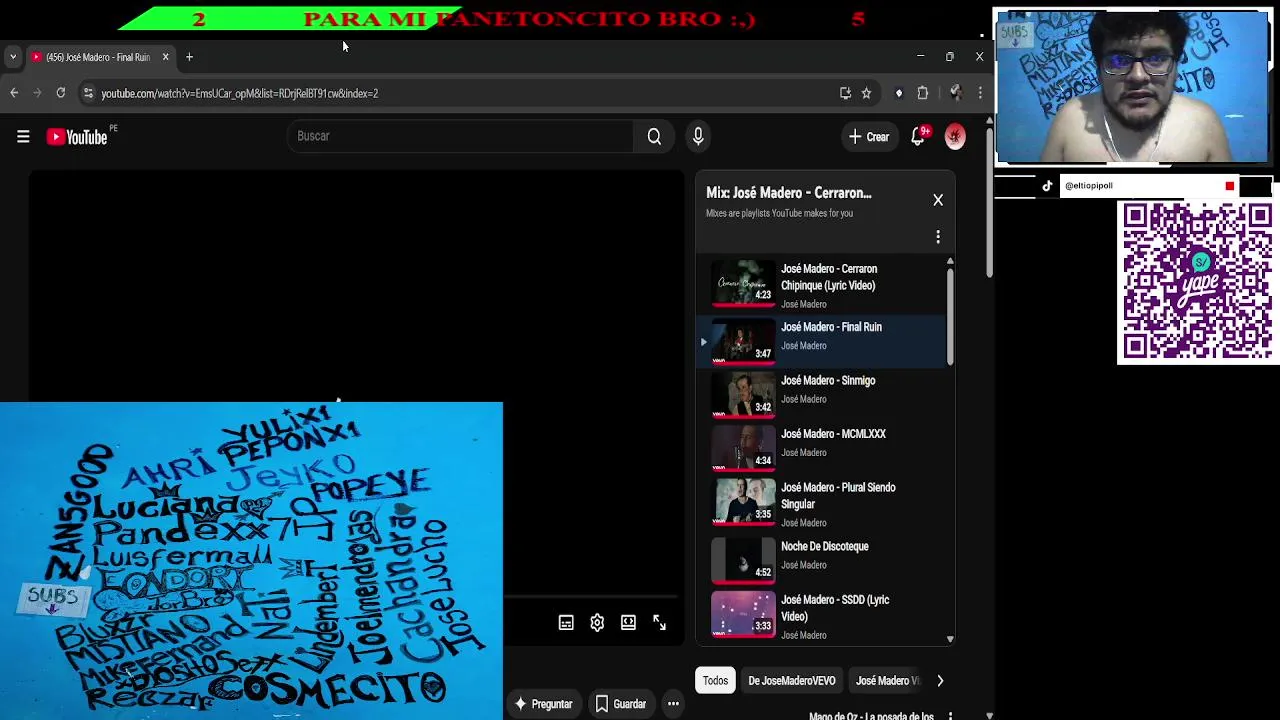
Task: Click inside the Buscar search field
Action: tap(460, 137)
